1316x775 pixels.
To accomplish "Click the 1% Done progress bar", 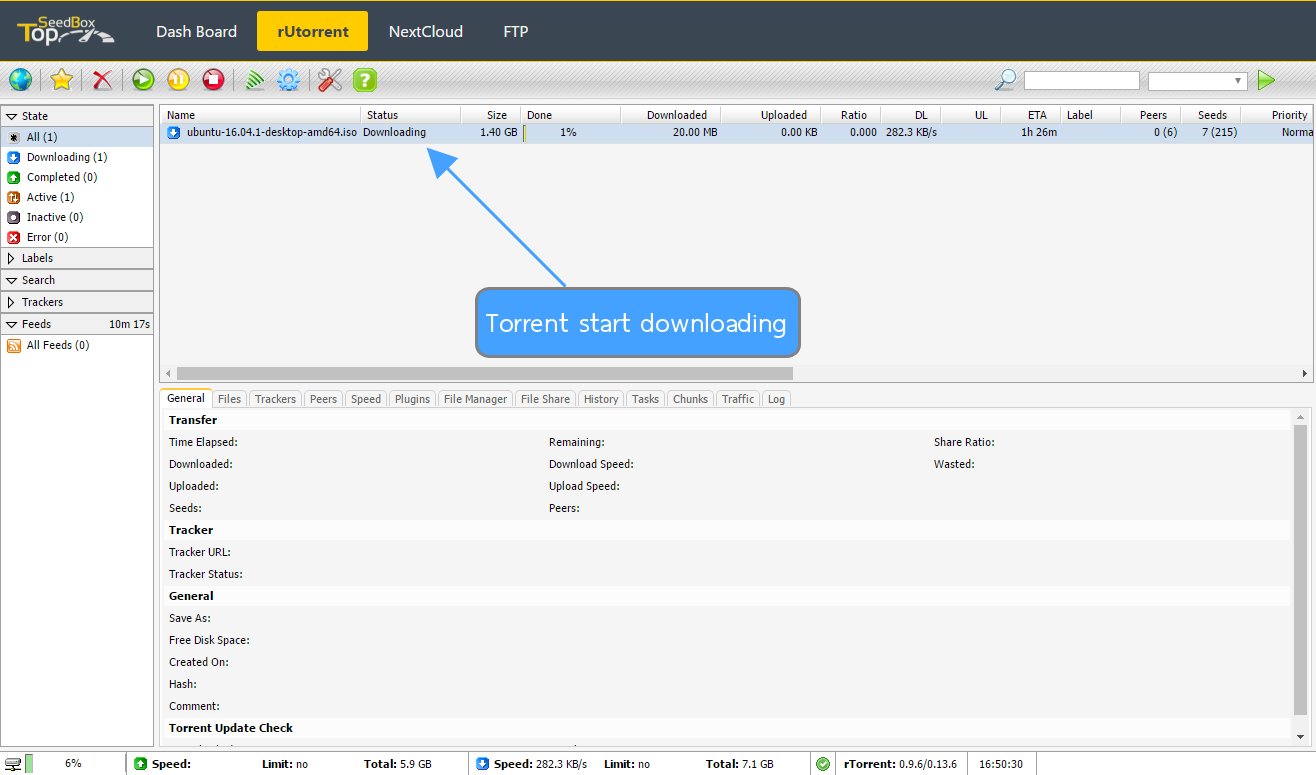I will click(x=571, y=132).
